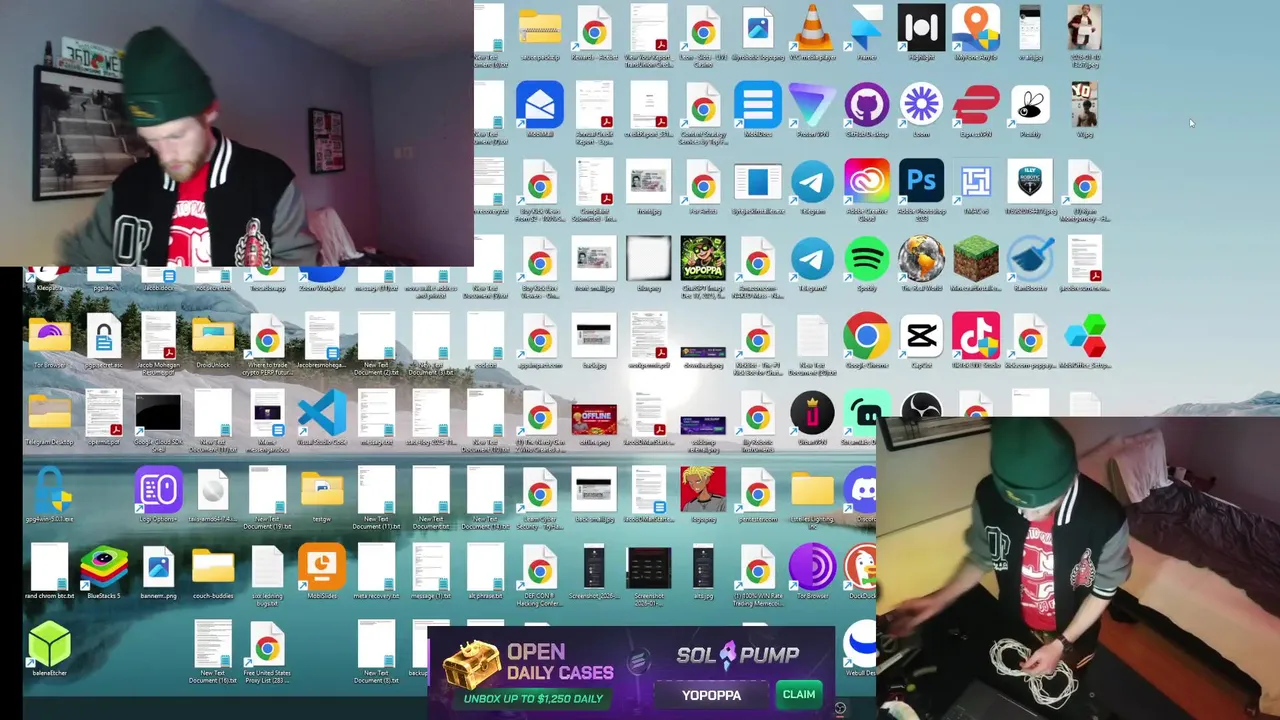Click The Real World globe icon
The width and height of the screenshot is (1280, 720).
pos(921,260)
